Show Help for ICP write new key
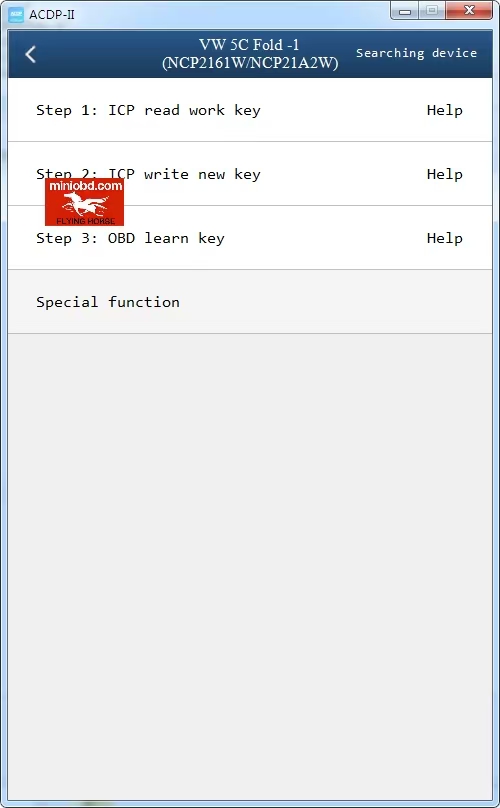Screen dimensions: 500x808 (x=444, y=174)
